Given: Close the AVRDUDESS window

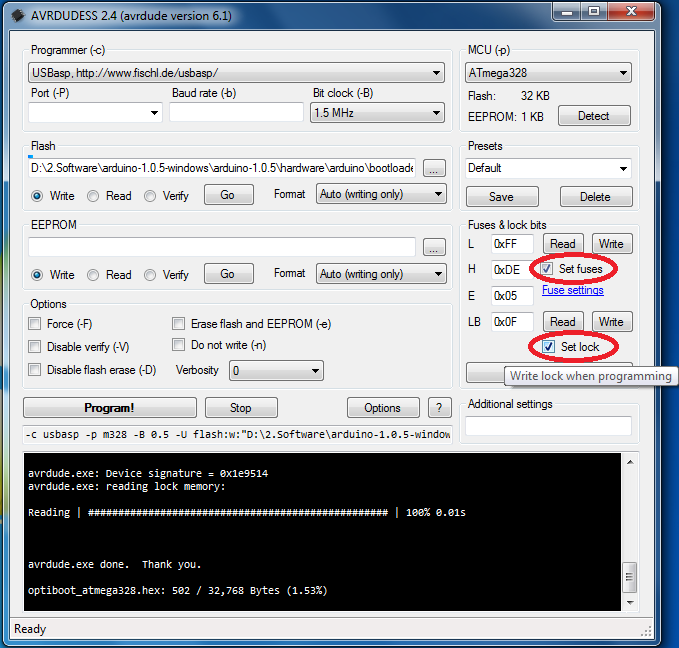Looking at the screenshot, I should coord(631,12).
